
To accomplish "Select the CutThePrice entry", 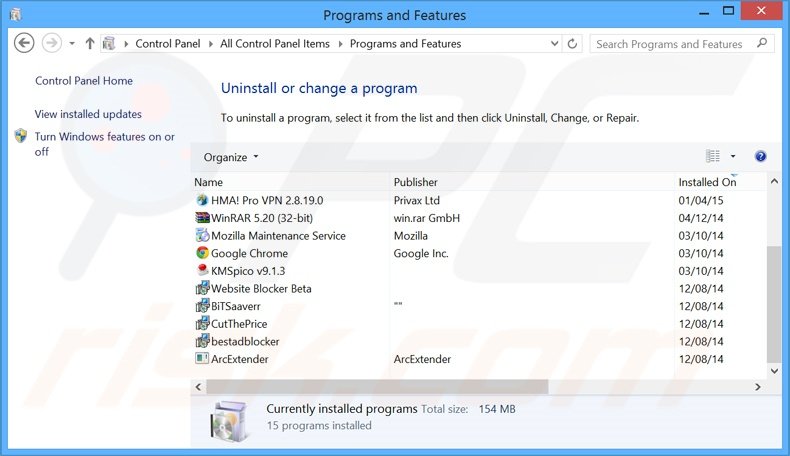I will (x=239, y=323).
